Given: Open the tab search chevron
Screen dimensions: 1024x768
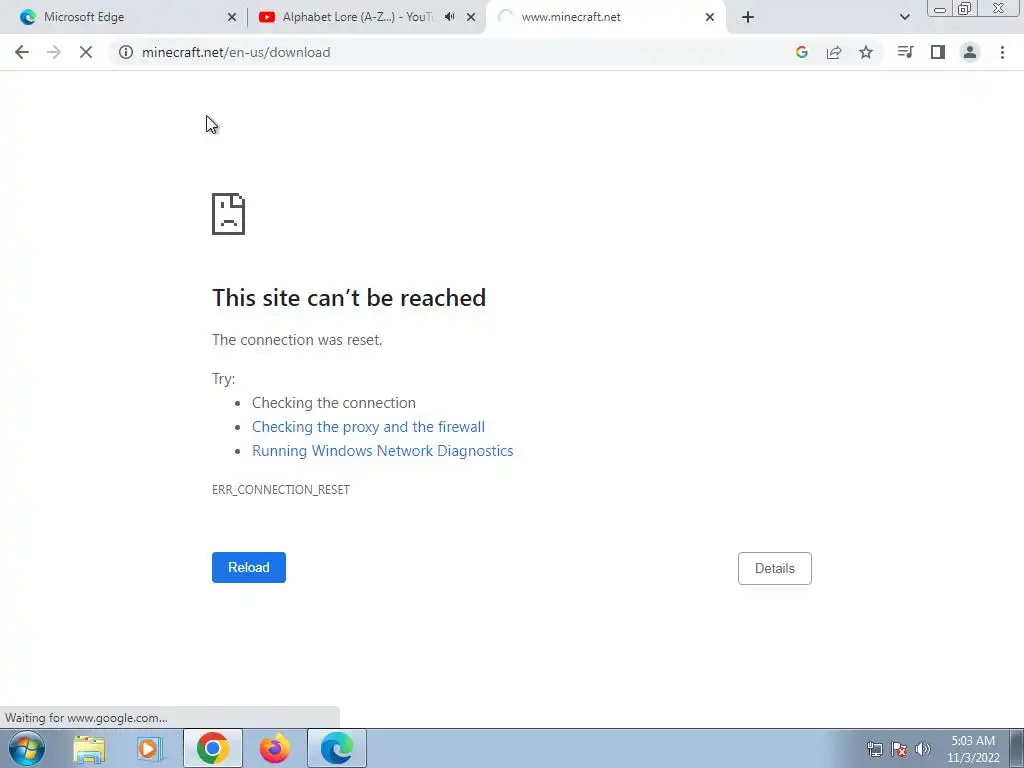Looking at the screenshot, I should coord(904,17).
